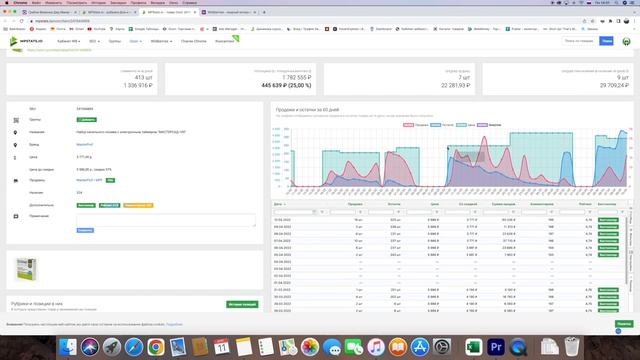Open a new Chrome tab with plus
640x360 pixels.
[x=264, y=12]
